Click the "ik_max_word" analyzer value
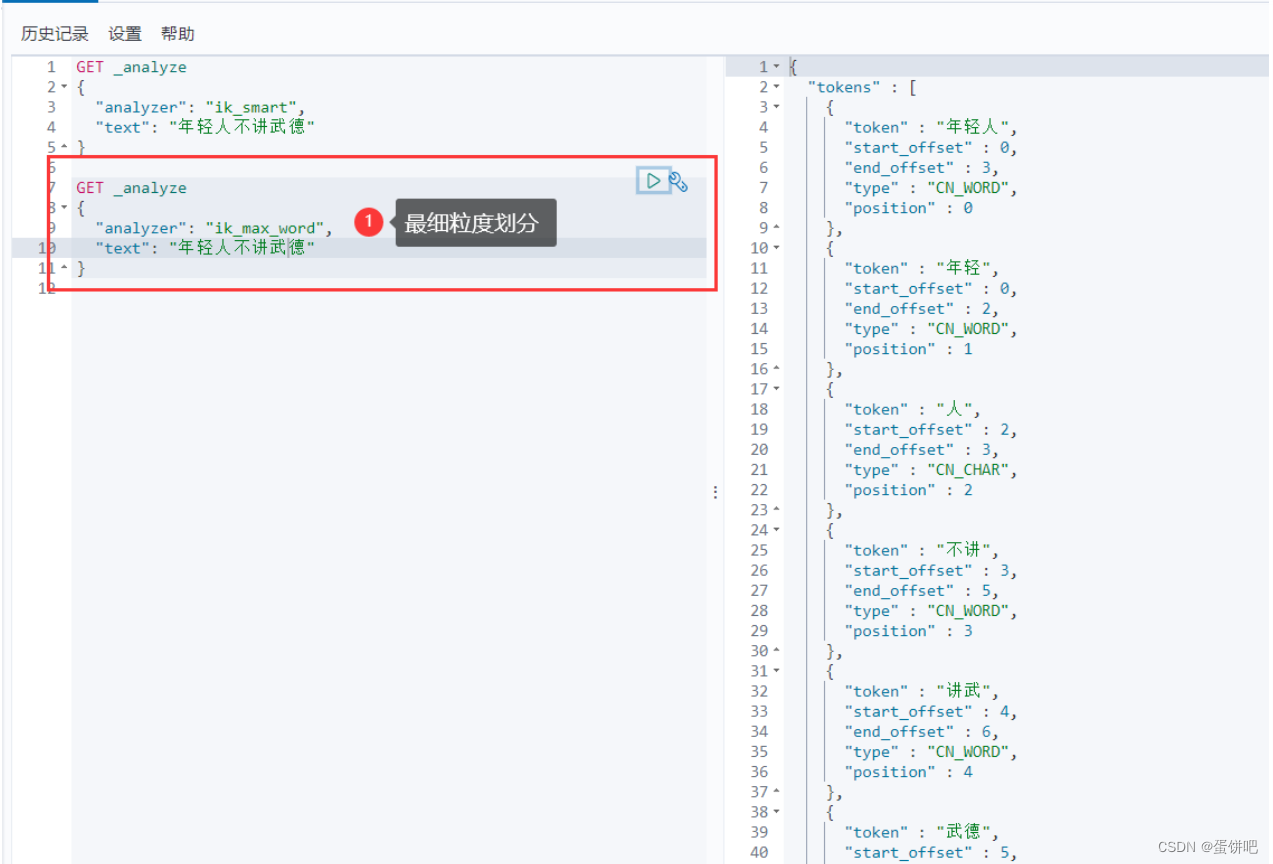1273x864 pixels. pyautogui.click(x=267, y=228)
